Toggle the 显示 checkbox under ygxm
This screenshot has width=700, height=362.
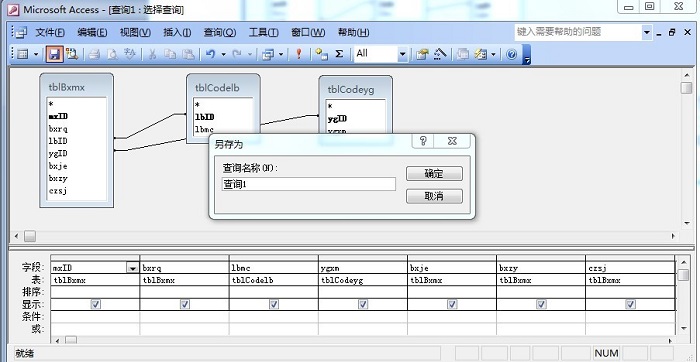(x=363, y=304)
